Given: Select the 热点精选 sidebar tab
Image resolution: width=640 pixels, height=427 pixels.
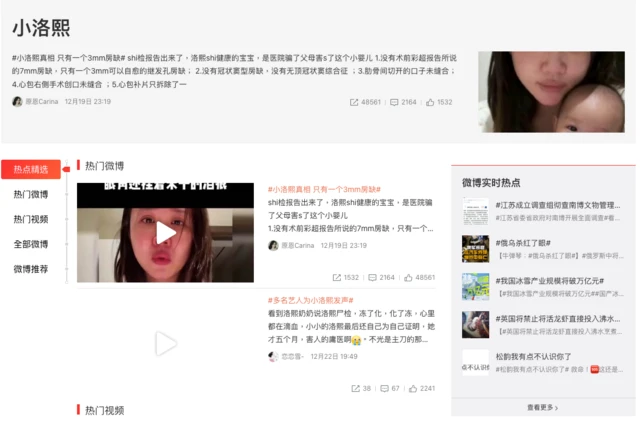Looking at the screenshot, I should coord(31,169).
